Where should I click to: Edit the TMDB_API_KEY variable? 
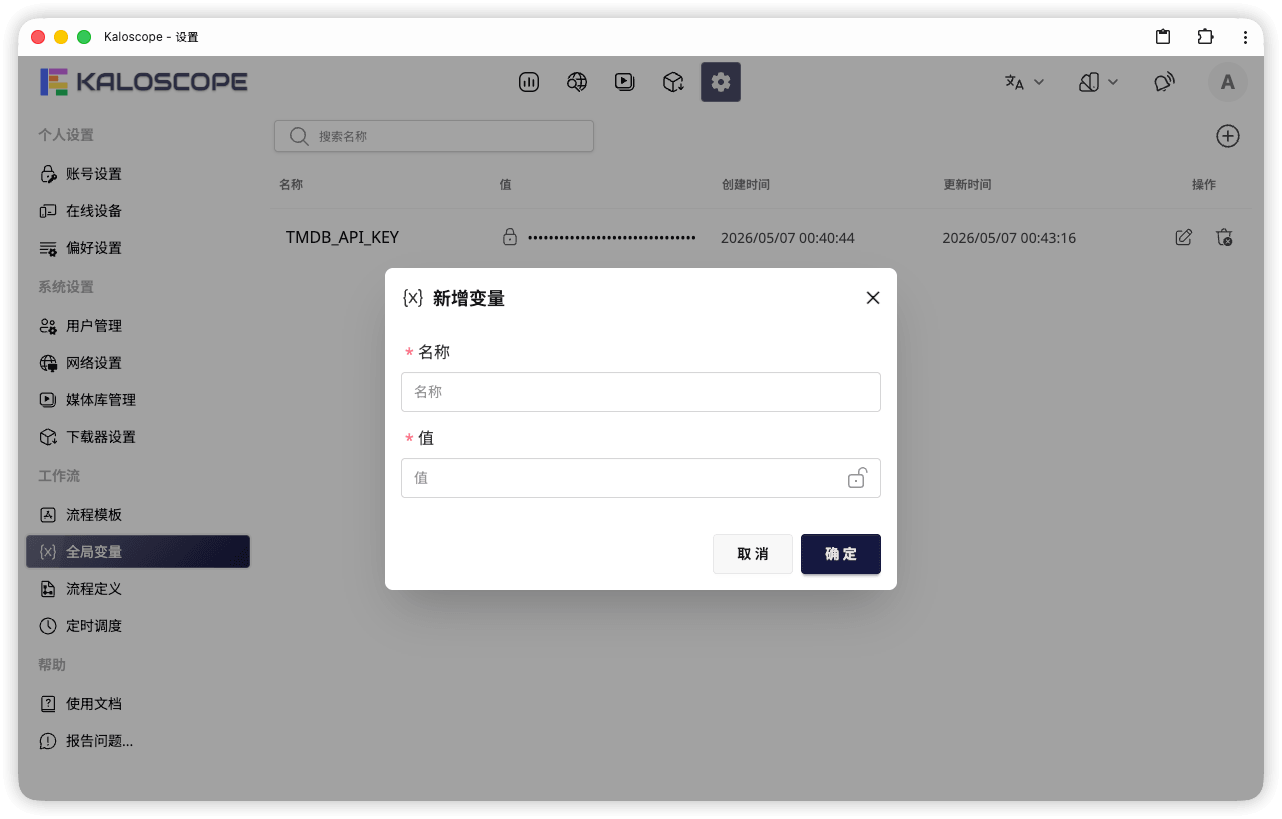(x=1184, y=237)
